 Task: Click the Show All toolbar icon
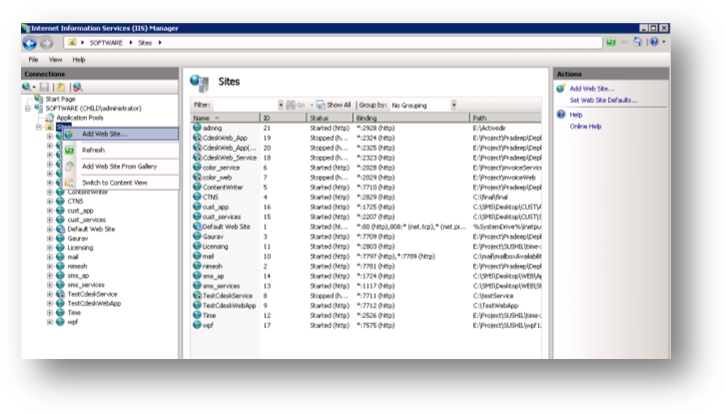pyautogui.click(x=320, y=105)
